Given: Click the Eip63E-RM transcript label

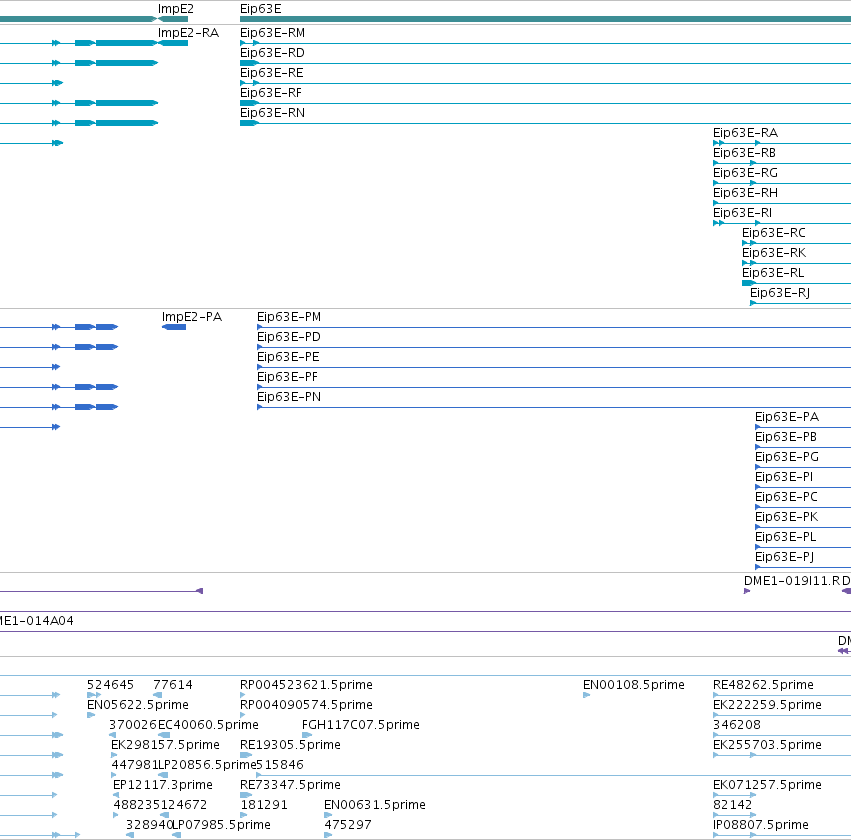Looking at the screenshot, I should coord(272,33).
